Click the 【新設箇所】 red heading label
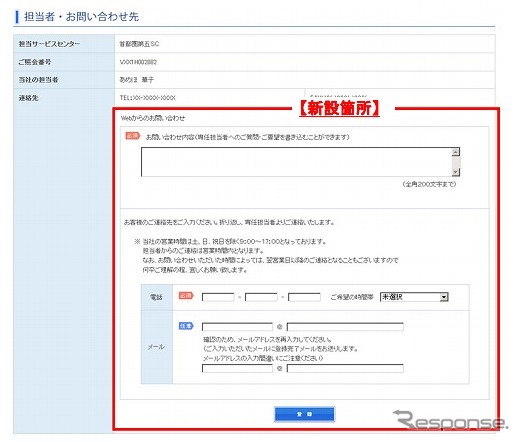 pyautogui.click(x=339, y=108)
